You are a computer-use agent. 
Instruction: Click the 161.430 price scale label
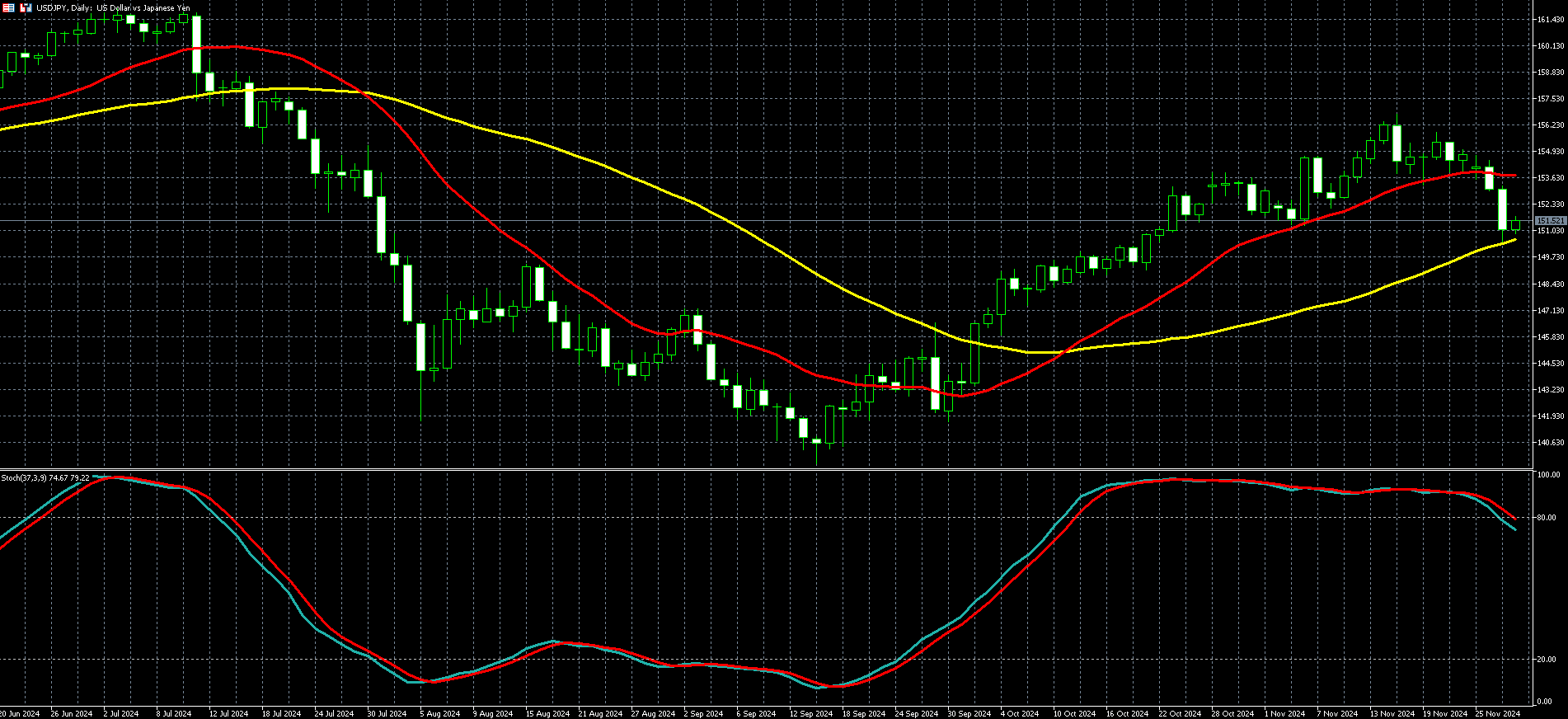tap(1550, 20)
